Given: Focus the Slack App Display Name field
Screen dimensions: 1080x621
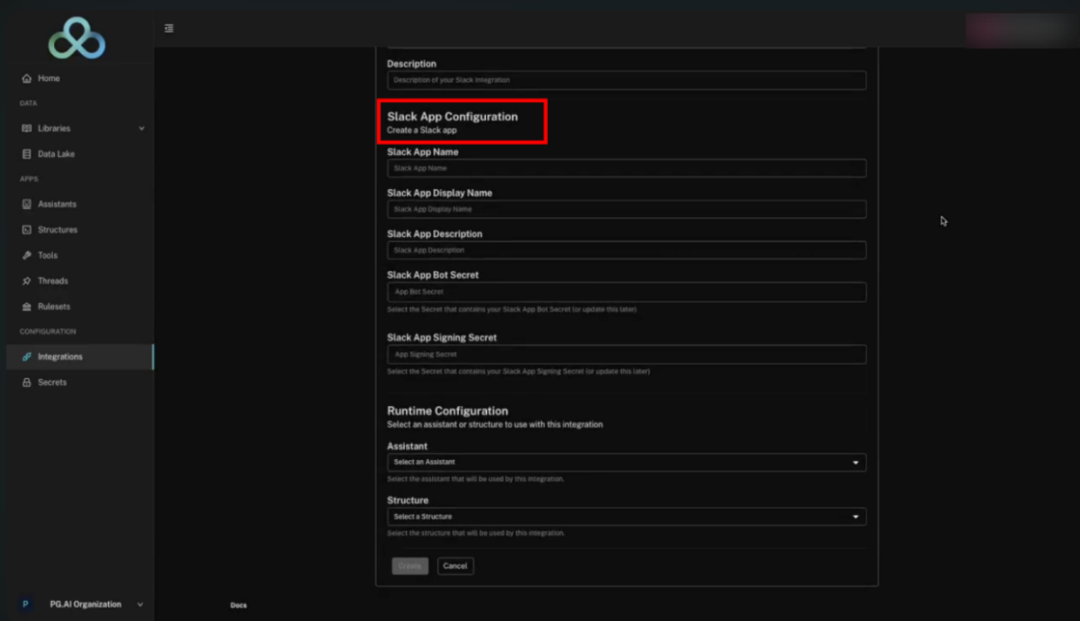Looking at the screenshot, I should (x=626, y=209).
